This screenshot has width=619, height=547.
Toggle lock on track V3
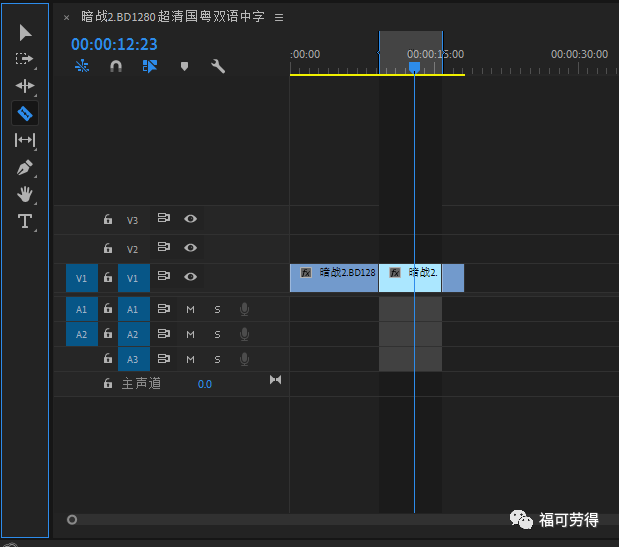tap(108, 219)
